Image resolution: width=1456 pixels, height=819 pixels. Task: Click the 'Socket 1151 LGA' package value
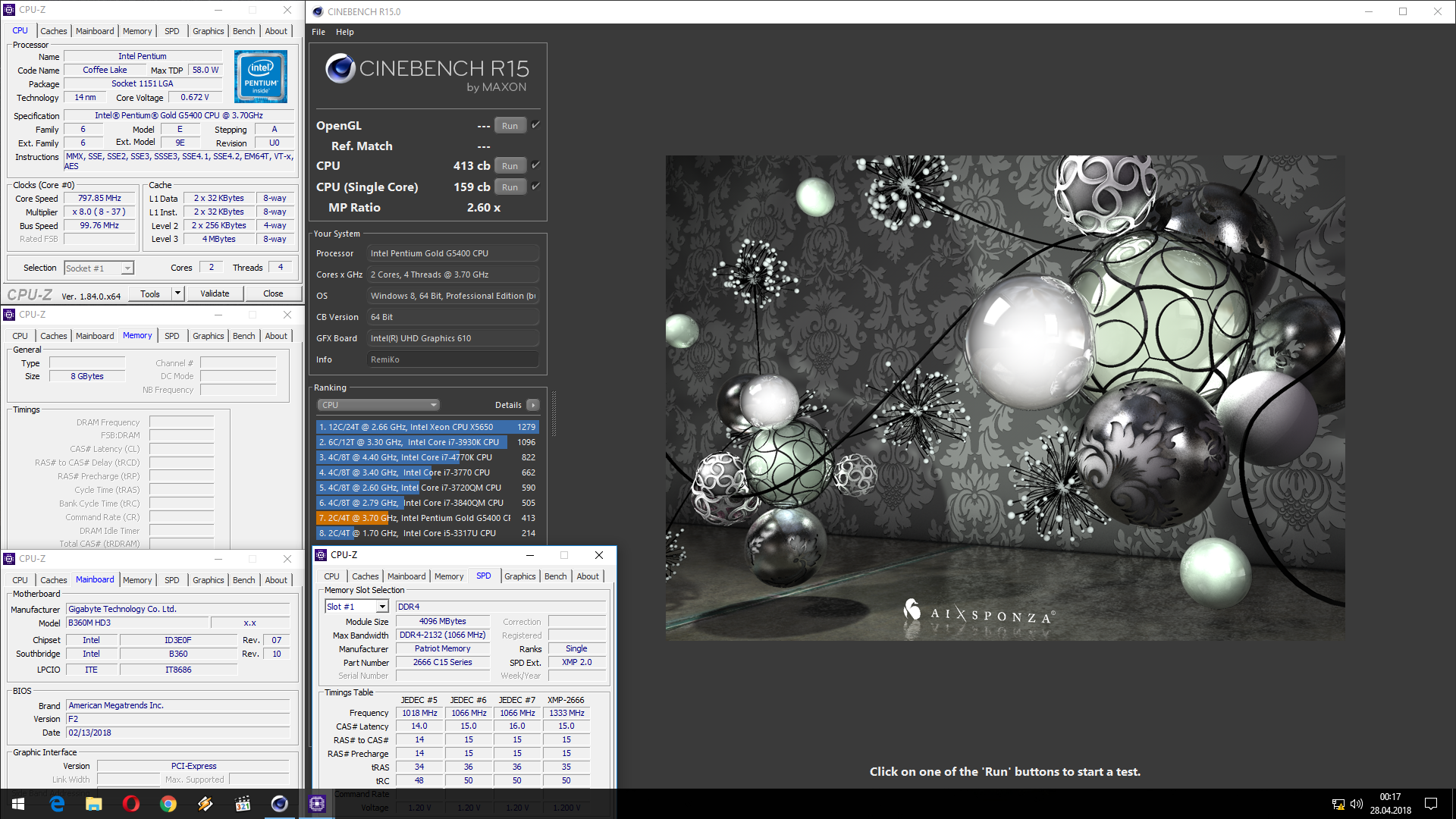(143, 84)
